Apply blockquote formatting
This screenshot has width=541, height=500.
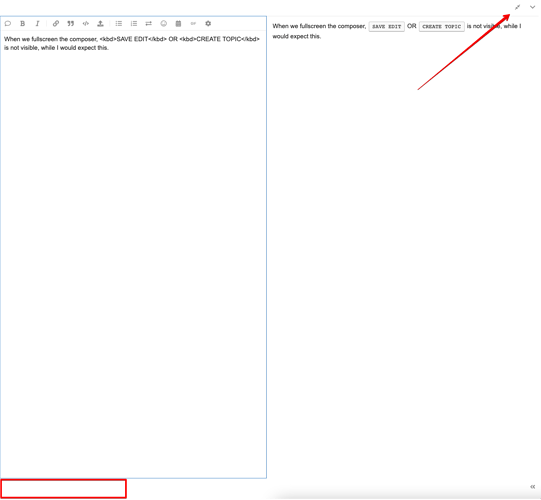tap(70, 23)
